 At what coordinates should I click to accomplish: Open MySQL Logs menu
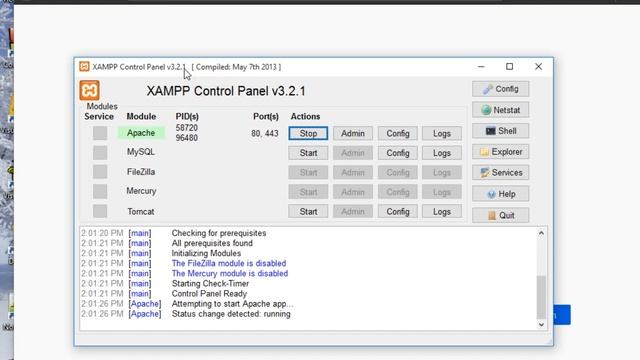(442, 153)
